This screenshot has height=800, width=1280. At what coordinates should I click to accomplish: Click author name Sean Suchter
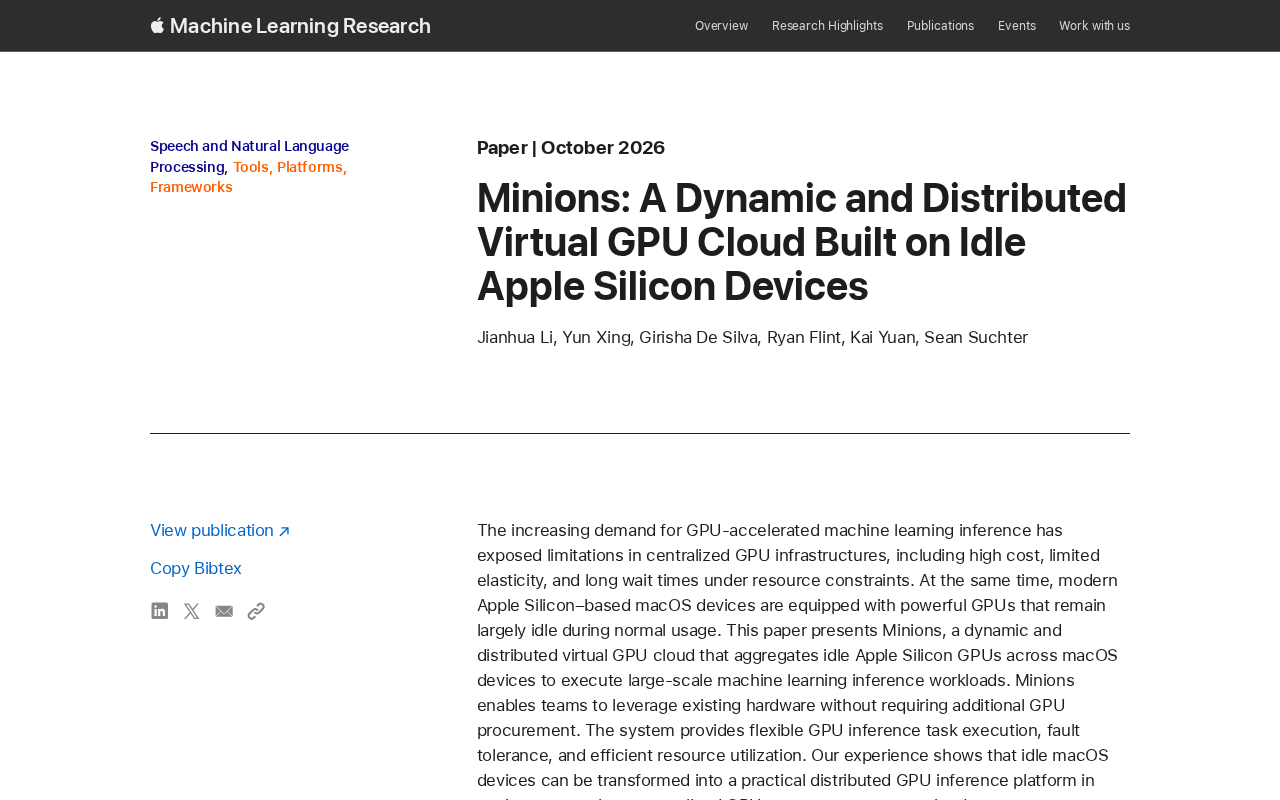pos(976,338)
